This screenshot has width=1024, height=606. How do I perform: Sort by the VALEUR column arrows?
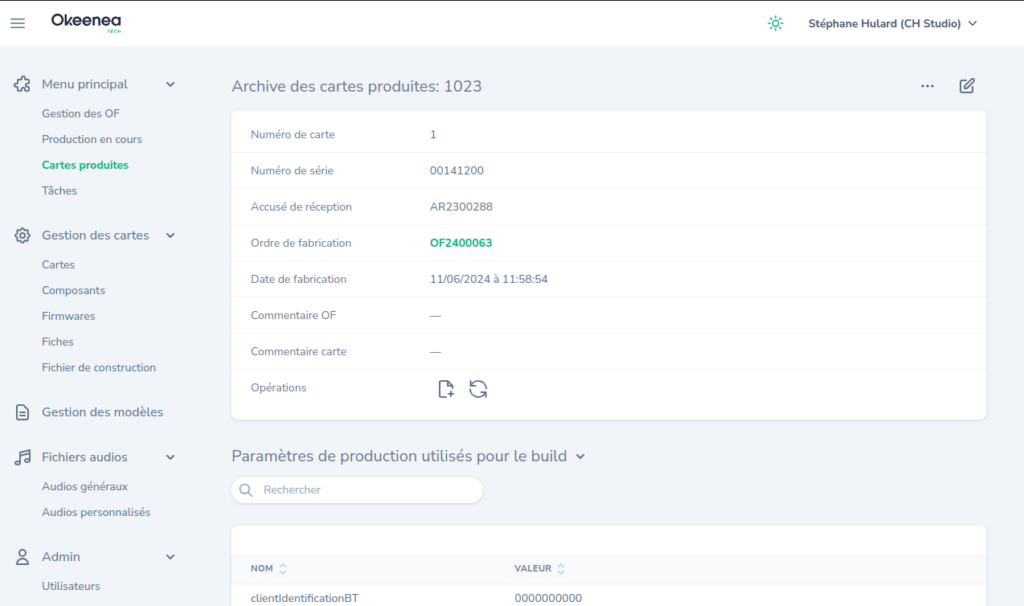click(561, 569)
